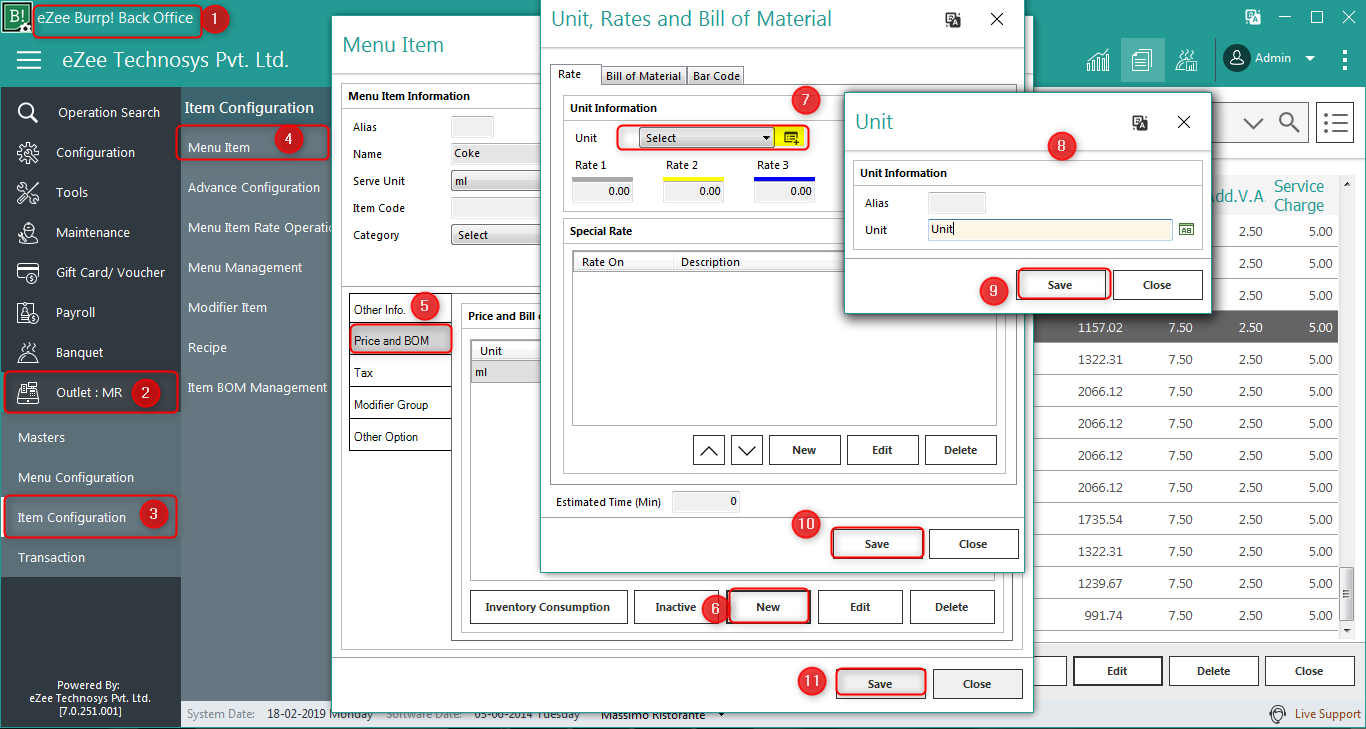Select the Other Info. side tab
The image size is (1366, 729).
400,309
